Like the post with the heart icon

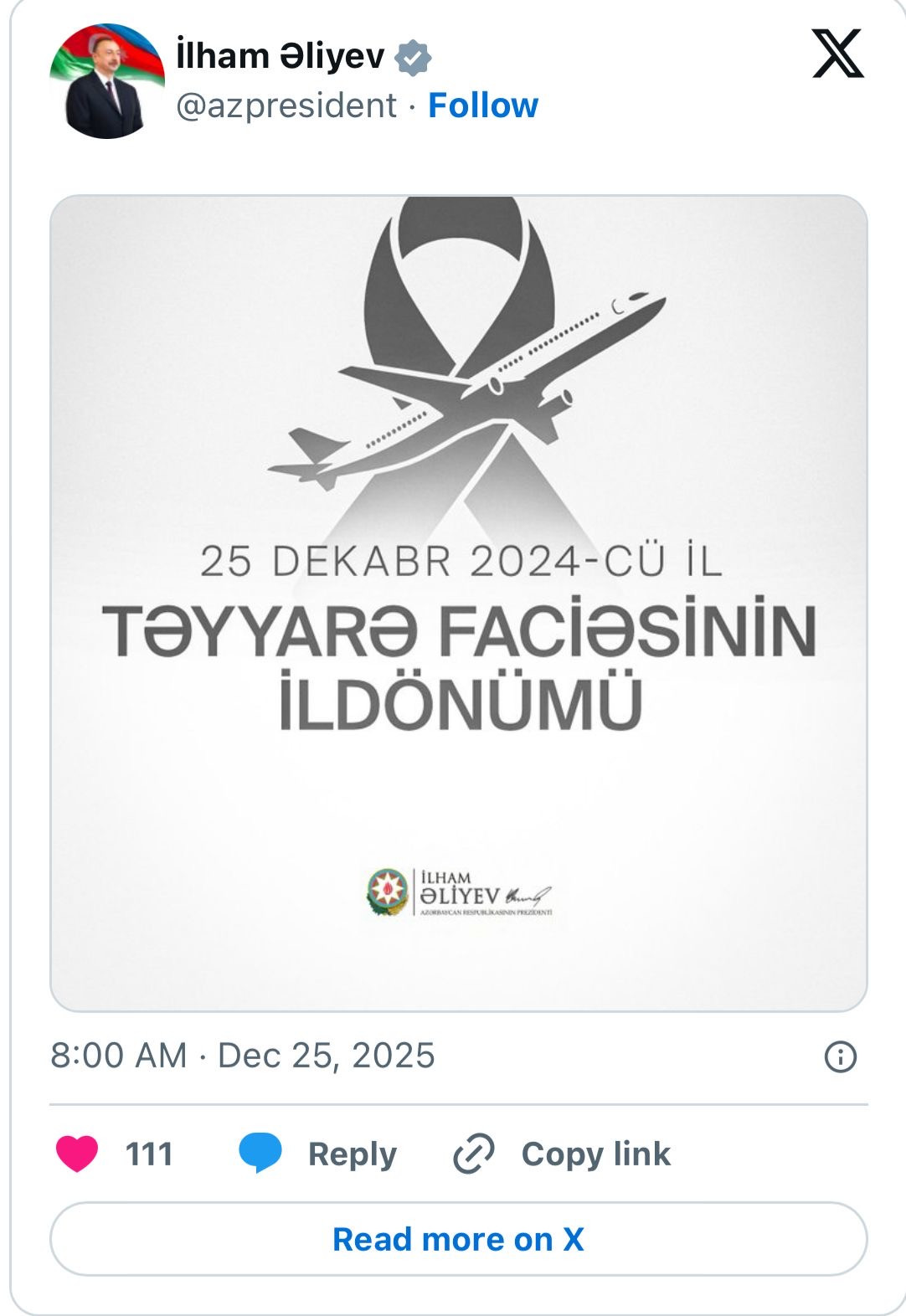point(77,1154)
